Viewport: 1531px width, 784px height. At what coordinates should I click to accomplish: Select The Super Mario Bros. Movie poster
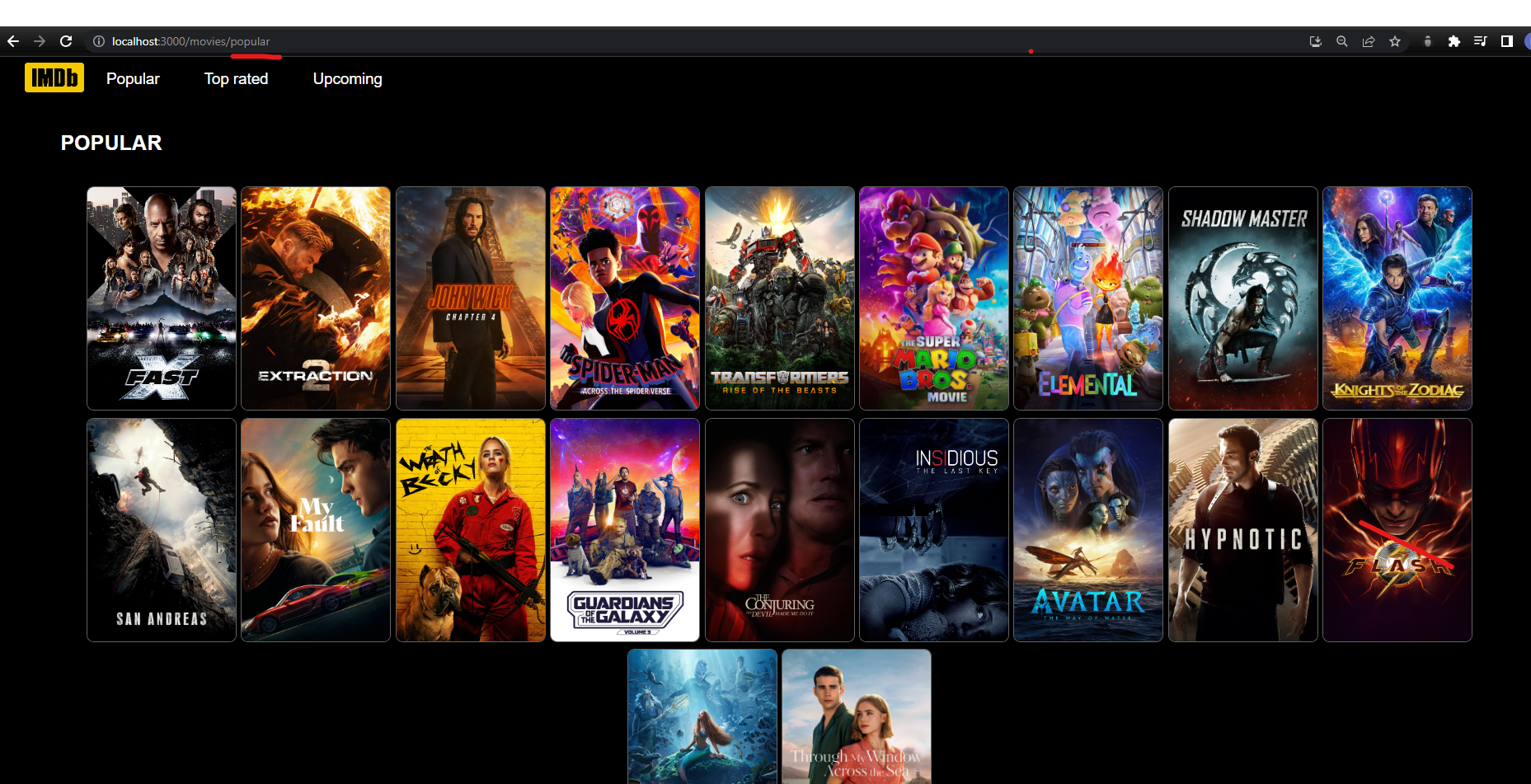coord(934,298)
